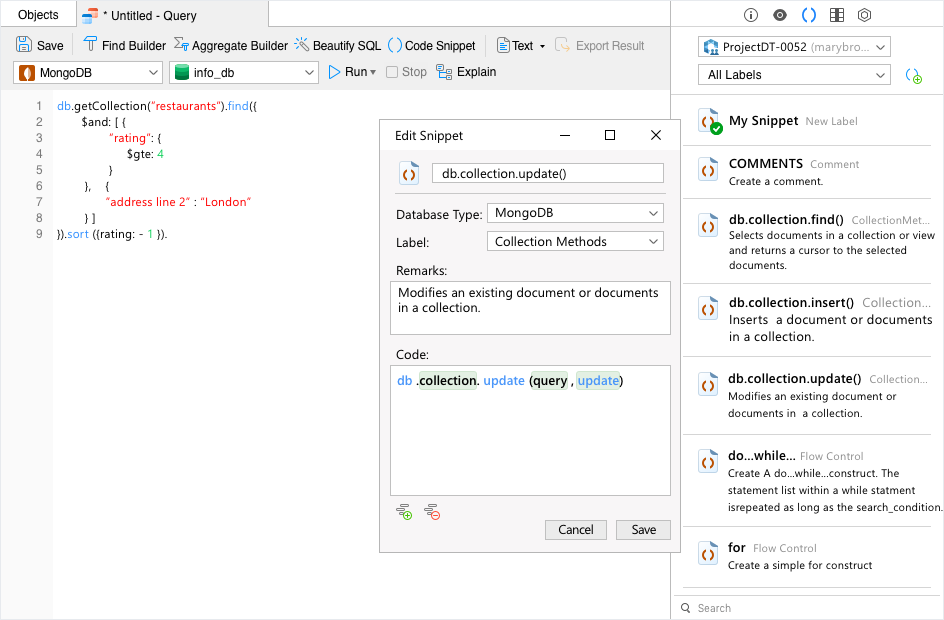Open the Label Collection Methods dropdown

[x=575, y=241]
